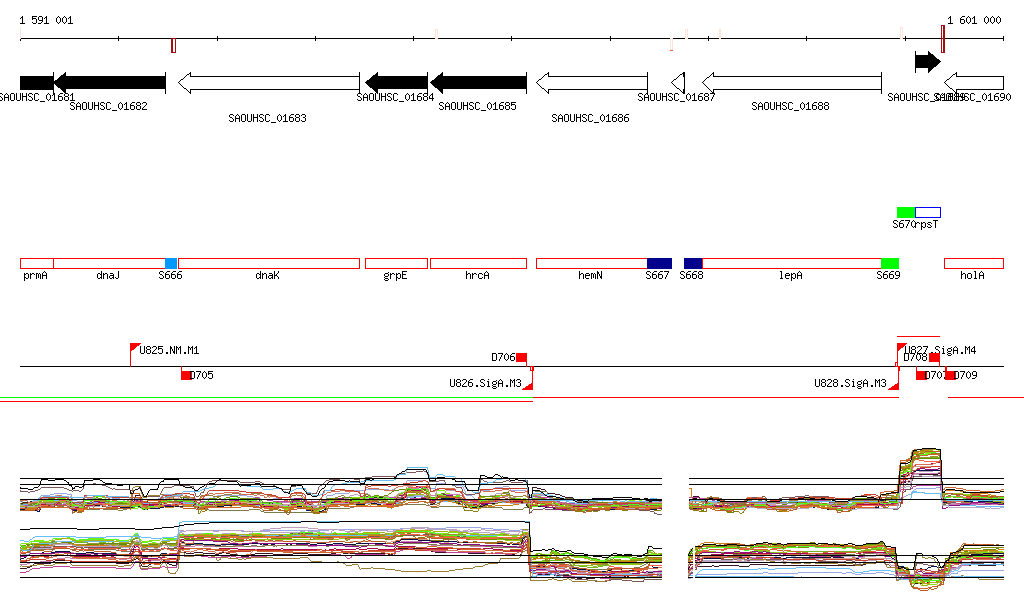
Task: Click the light blue S666 segment
Action: (x=171, y=264)
